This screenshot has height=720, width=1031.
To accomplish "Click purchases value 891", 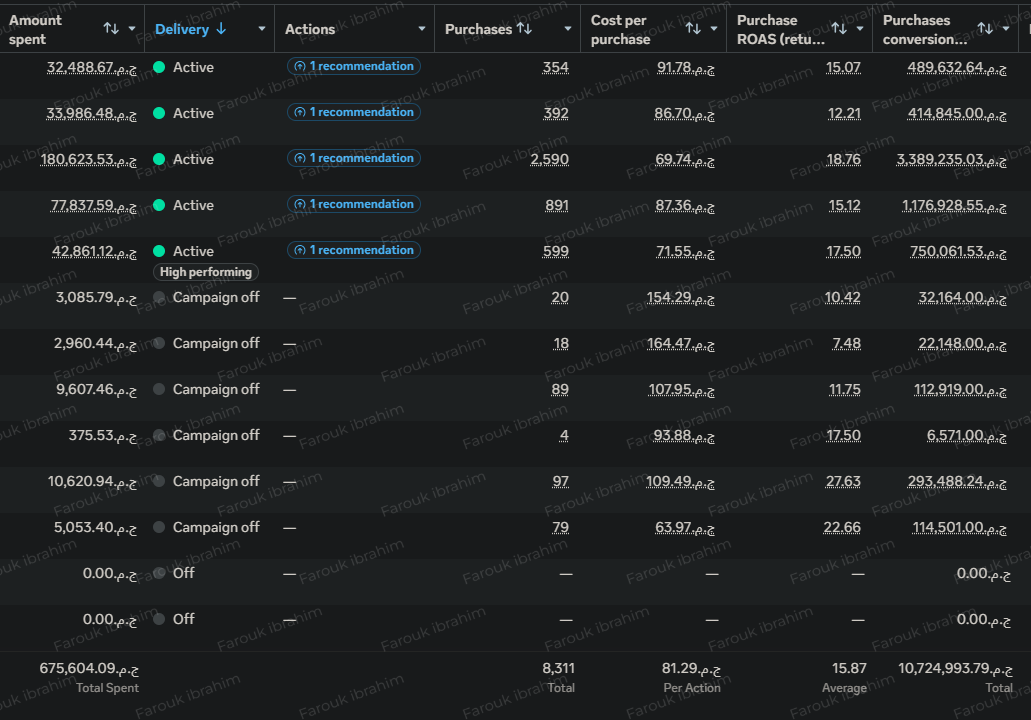I will pyautogui.click(x=557, y=206).
